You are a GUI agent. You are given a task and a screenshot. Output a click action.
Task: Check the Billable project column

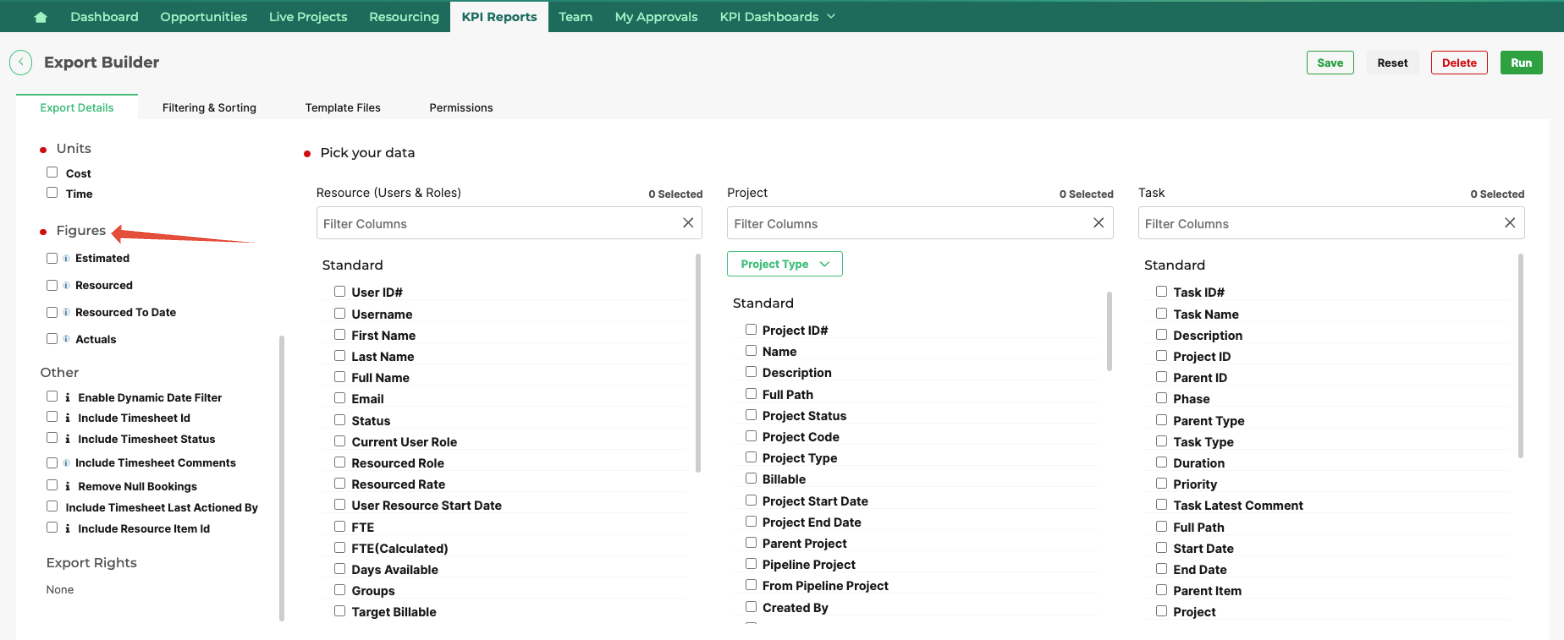pos(751,478)
